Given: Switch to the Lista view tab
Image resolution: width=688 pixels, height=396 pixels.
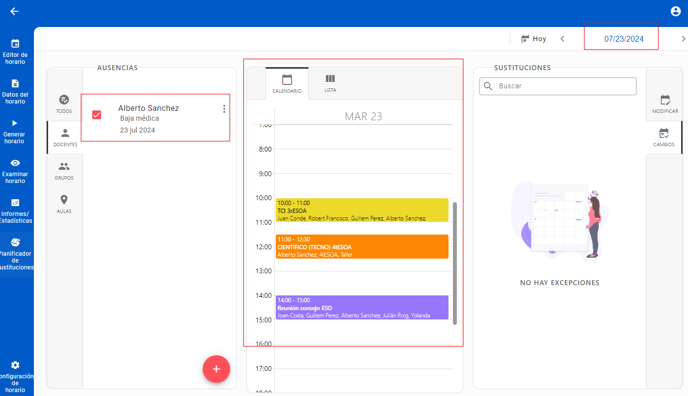Looking at the screenshot, I should click(x=330, y=83).
